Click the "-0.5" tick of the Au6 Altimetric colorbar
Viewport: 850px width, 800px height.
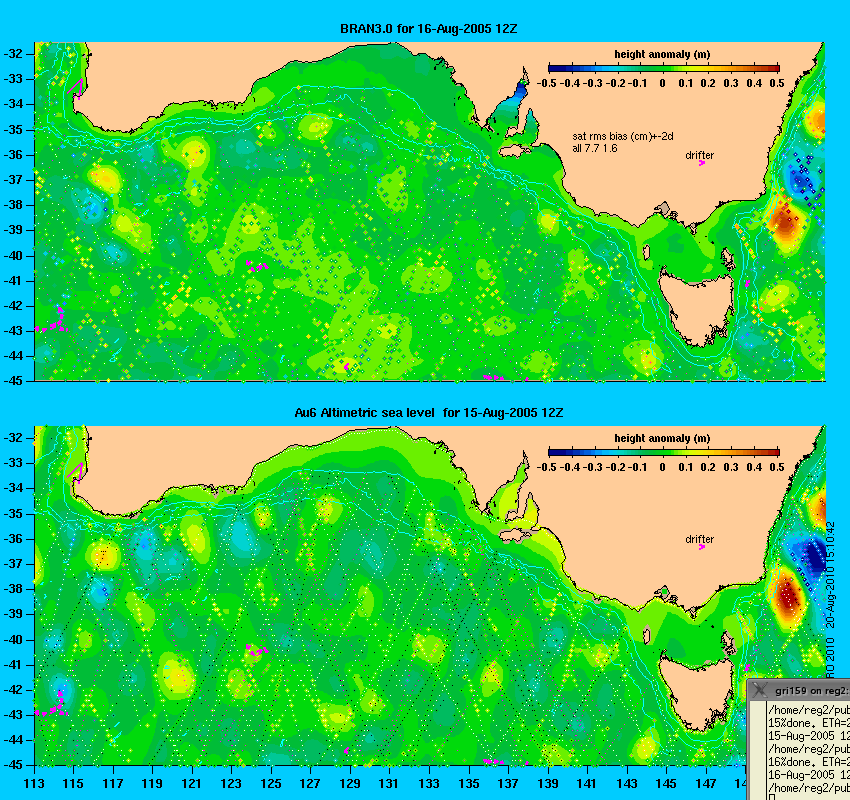coord(546,467)
